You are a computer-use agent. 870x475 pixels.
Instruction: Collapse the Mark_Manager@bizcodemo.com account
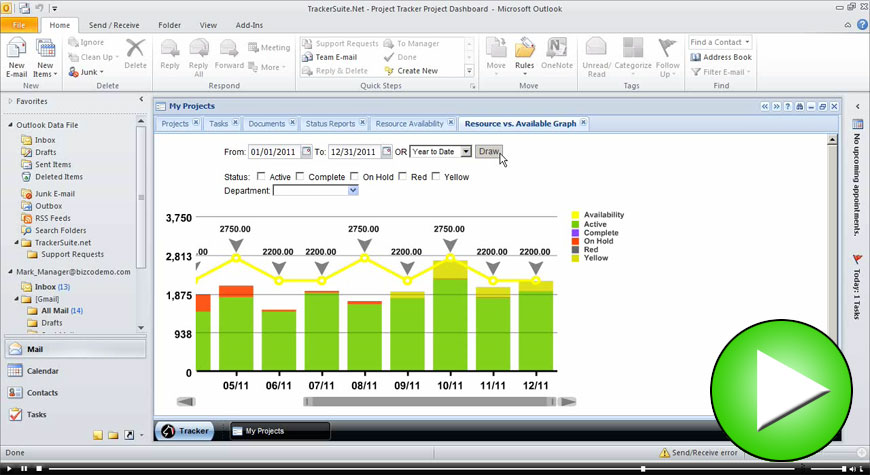(x=10, y=272)
